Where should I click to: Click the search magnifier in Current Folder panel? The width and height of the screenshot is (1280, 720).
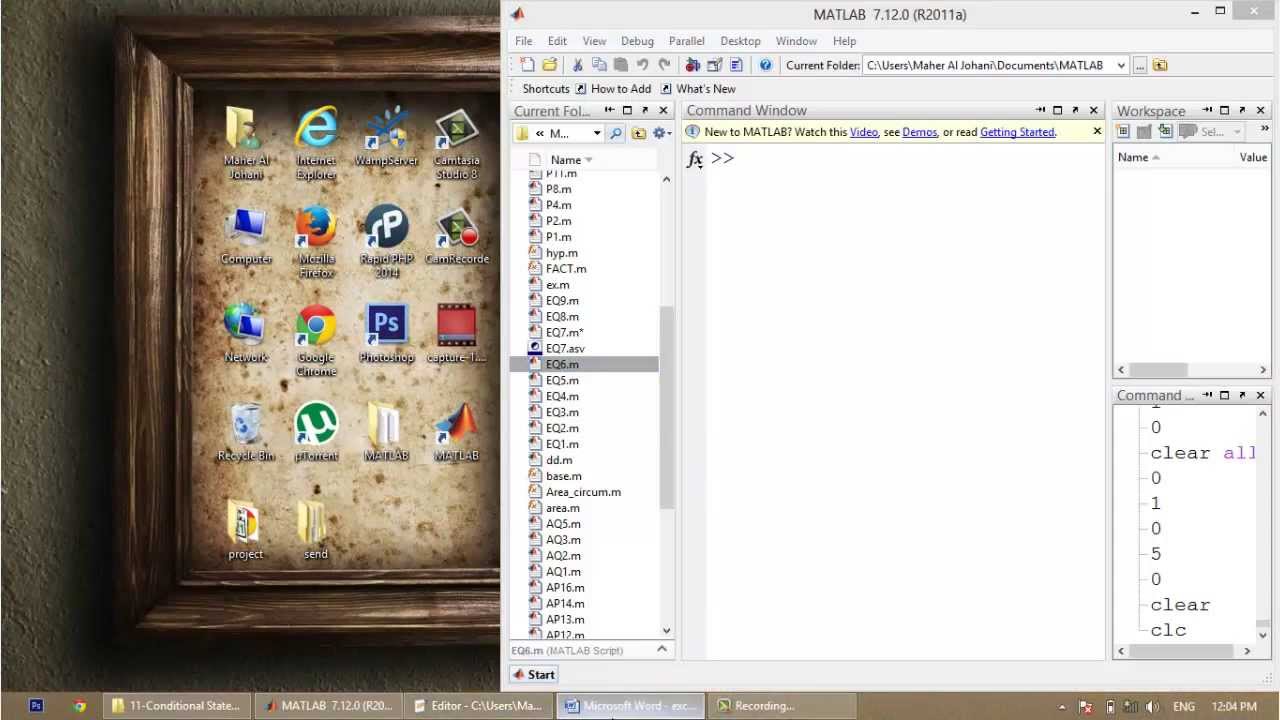616,133
